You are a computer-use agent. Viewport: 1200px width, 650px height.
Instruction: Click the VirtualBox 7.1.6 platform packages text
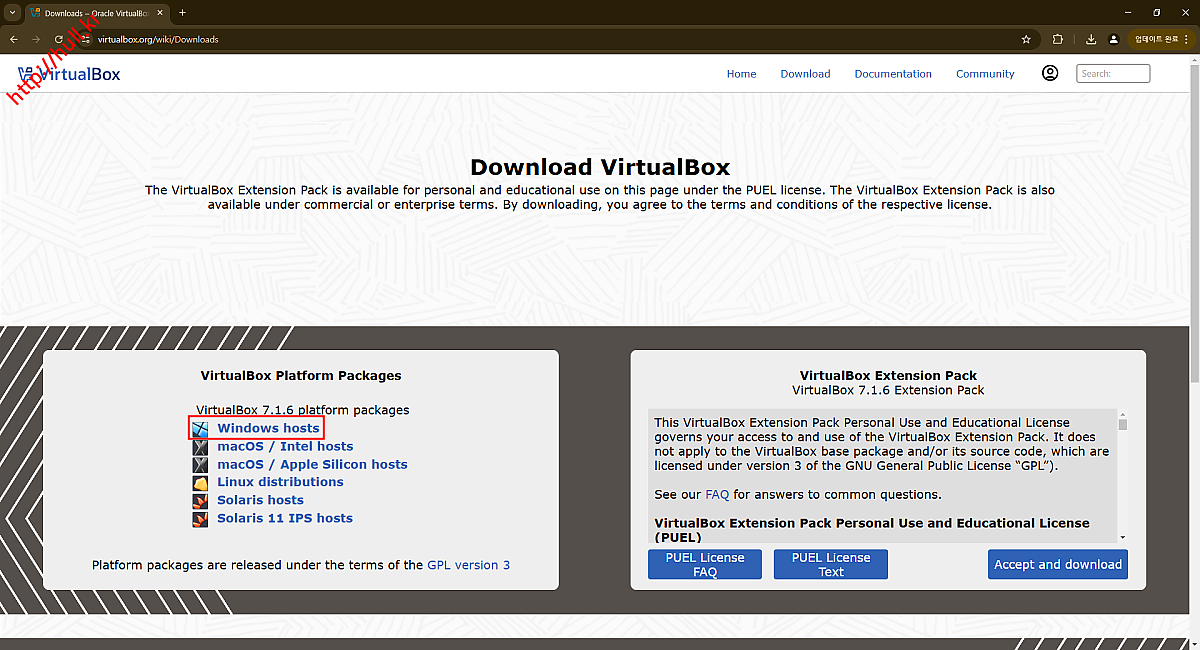303,410
